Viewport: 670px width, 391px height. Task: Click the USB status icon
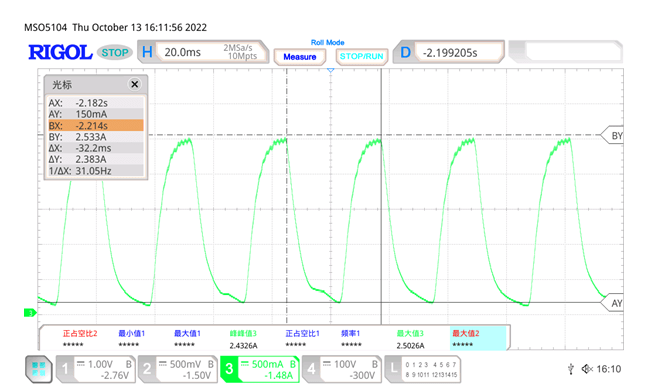571,369
